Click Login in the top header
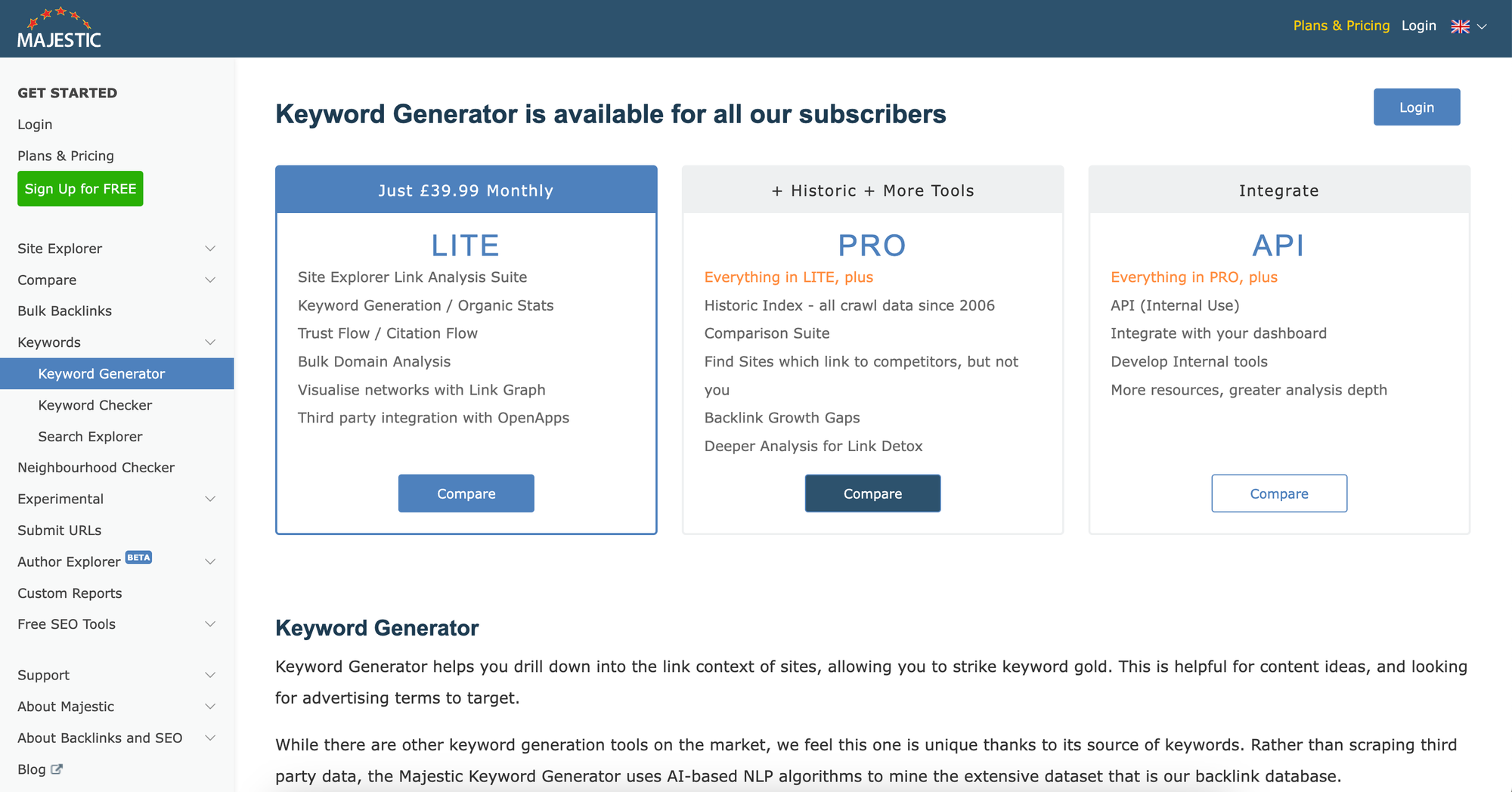The image size is (1512, 792). 1418,26
